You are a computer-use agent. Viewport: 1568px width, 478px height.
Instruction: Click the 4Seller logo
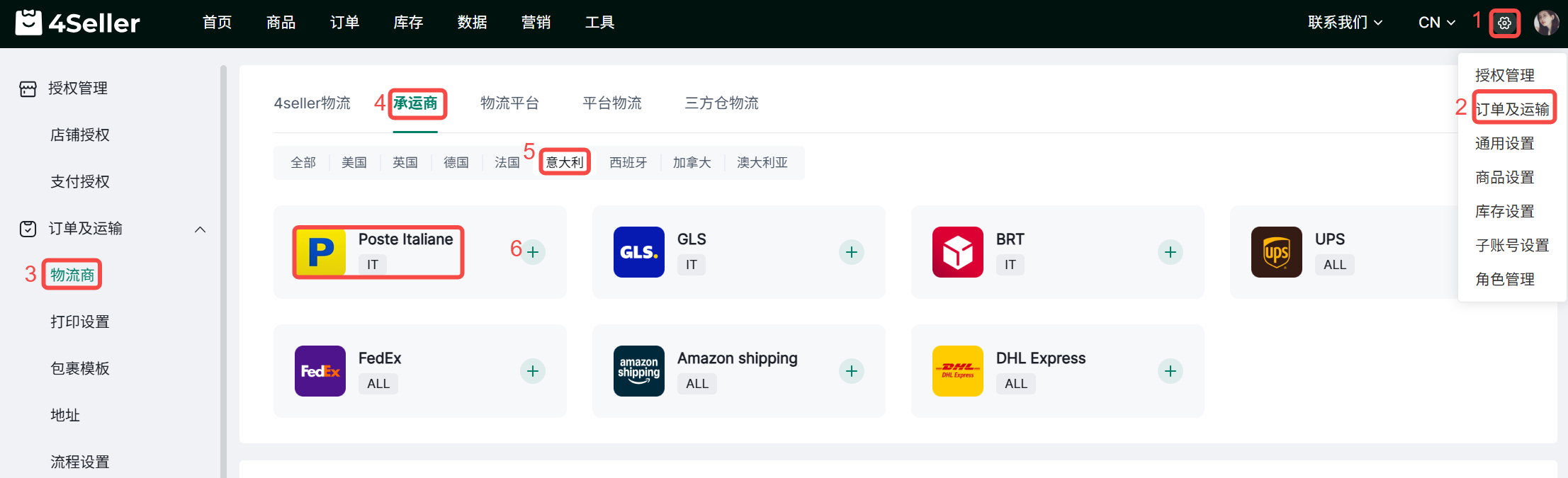pos(78,23)
